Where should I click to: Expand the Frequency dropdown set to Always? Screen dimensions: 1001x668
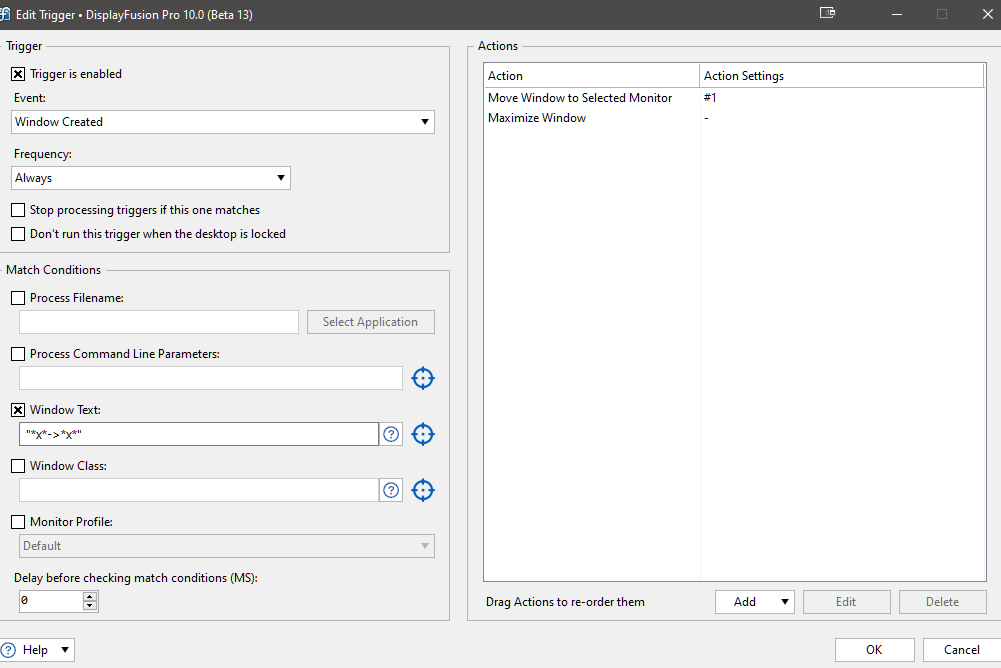point(151,178)
